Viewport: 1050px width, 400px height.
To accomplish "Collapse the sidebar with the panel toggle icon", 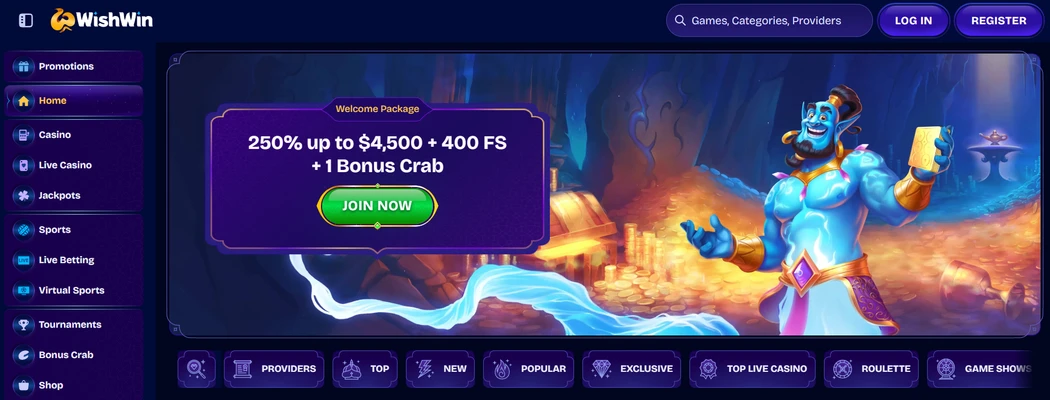I will [25, 20].
